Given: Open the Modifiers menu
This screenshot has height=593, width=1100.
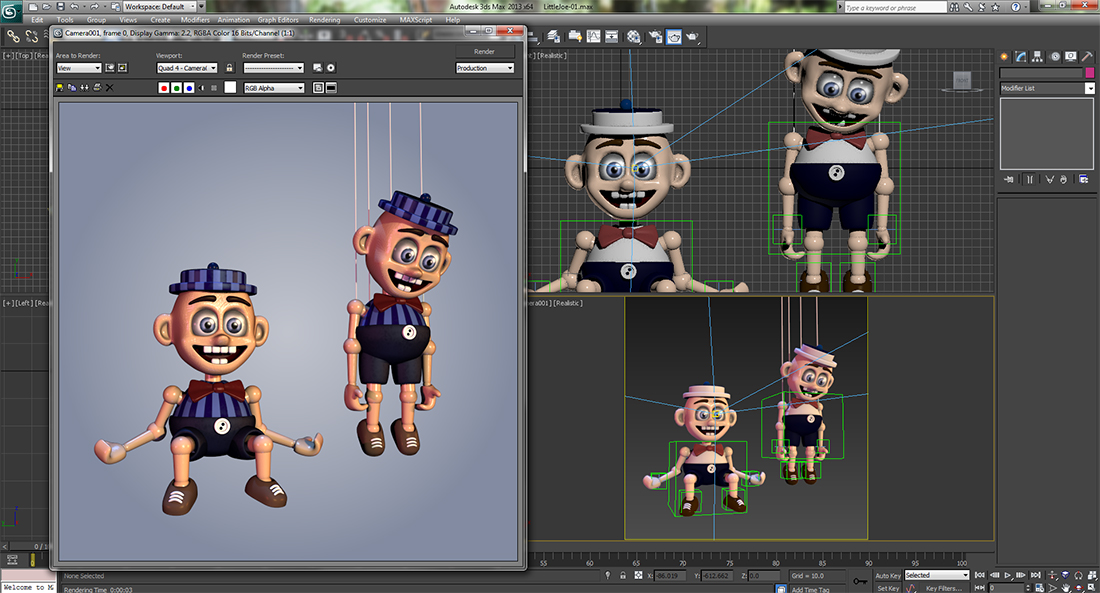Looking at the screenshot, I should (x=195, y=19).
